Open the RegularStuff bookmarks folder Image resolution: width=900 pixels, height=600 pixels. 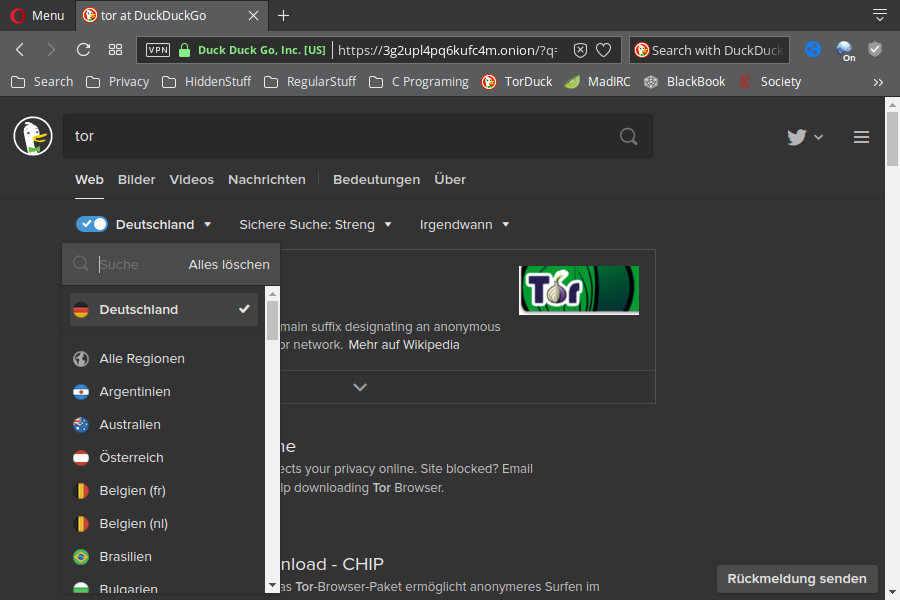tap(310, 82)
